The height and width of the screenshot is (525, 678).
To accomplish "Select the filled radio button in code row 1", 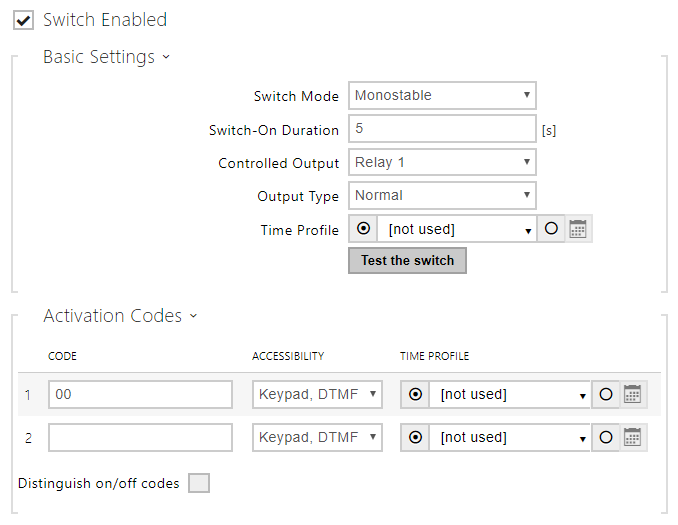I will [415, 394].
